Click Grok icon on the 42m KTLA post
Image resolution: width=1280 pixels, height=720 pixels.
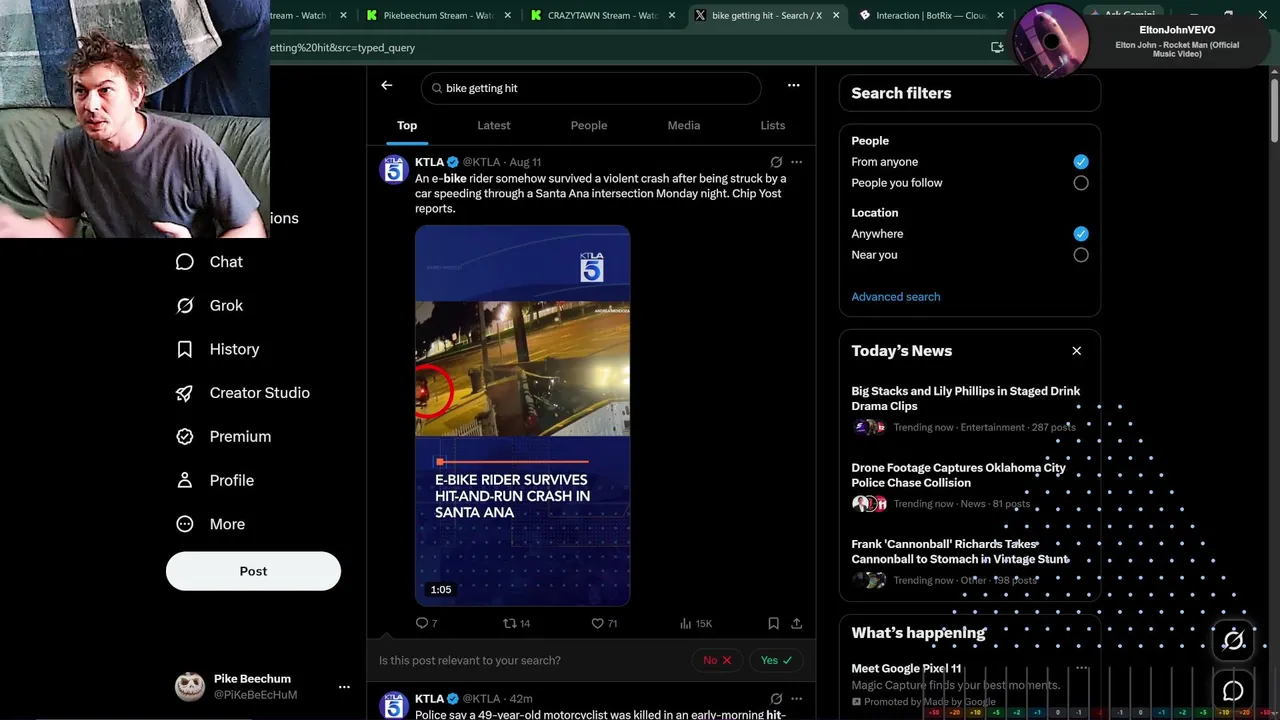pos(776,699)
